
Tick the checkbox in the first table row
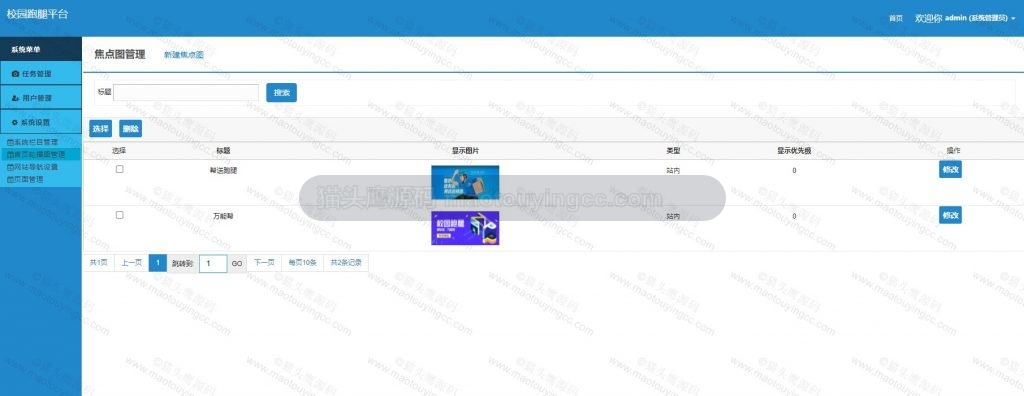pos(120,169)
